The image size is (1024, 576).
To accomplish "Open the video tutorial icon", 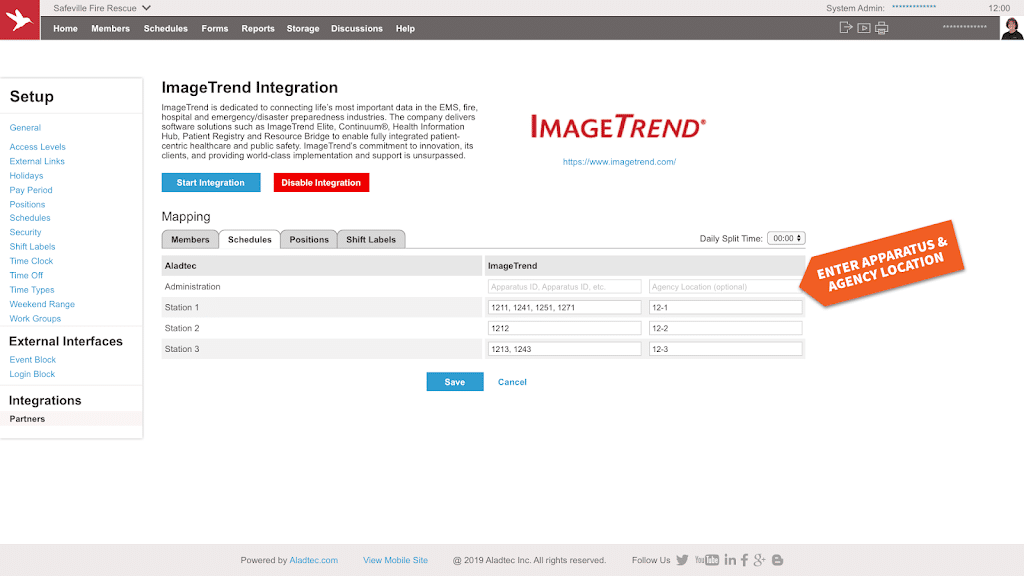I will coord(864,28).
